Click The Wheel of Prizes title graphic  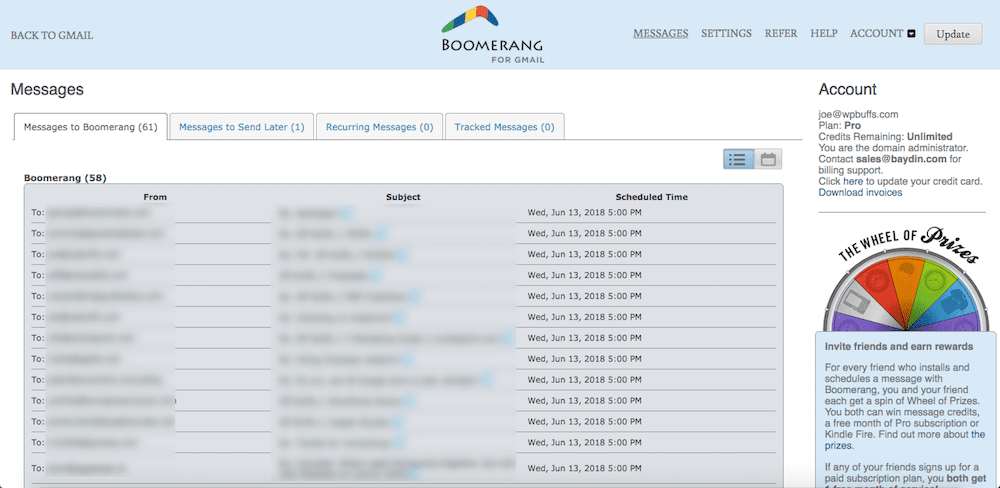(x=909, y=244)
